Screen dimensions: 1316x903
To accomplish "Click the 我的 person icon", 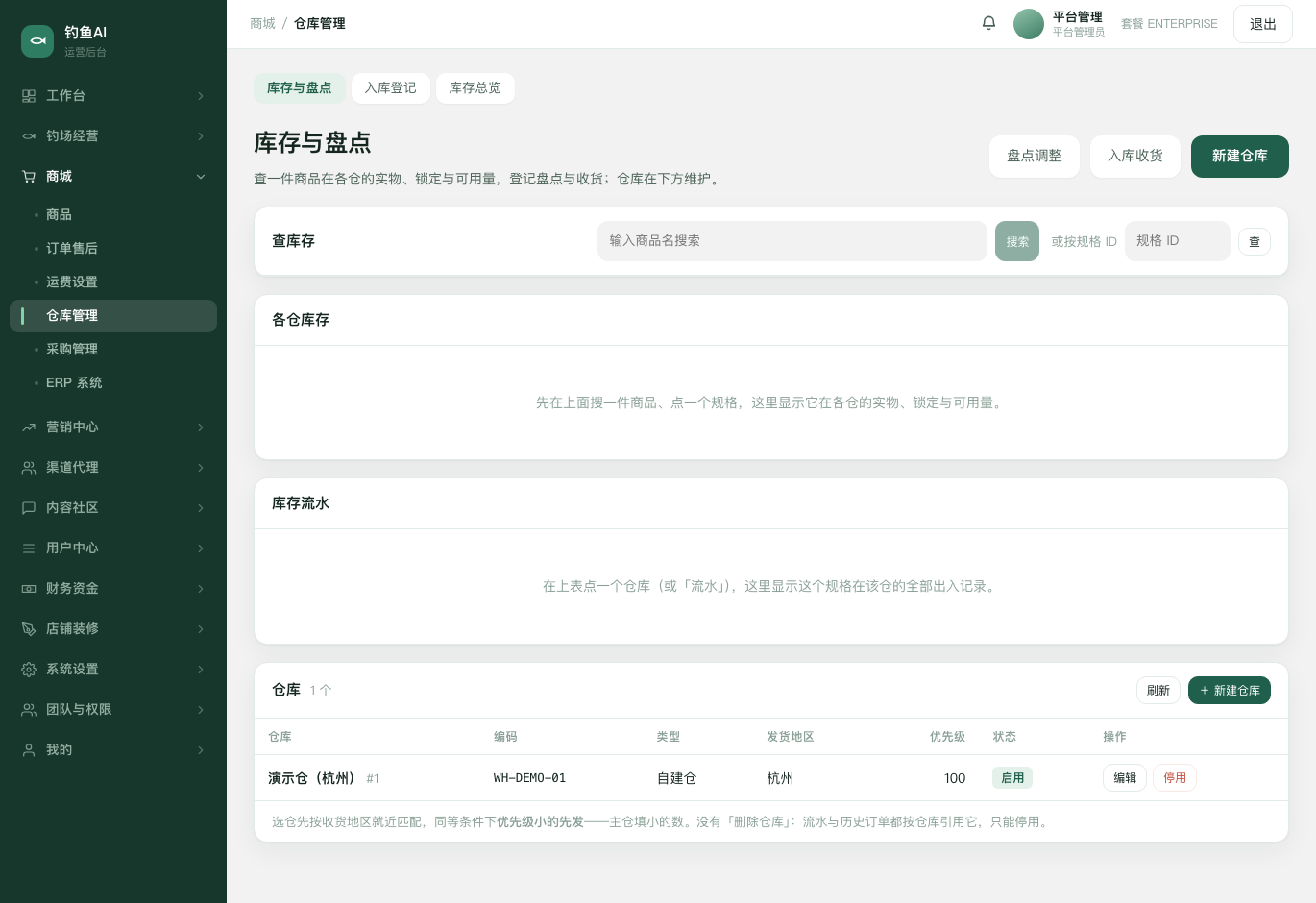I will point(29,750).
